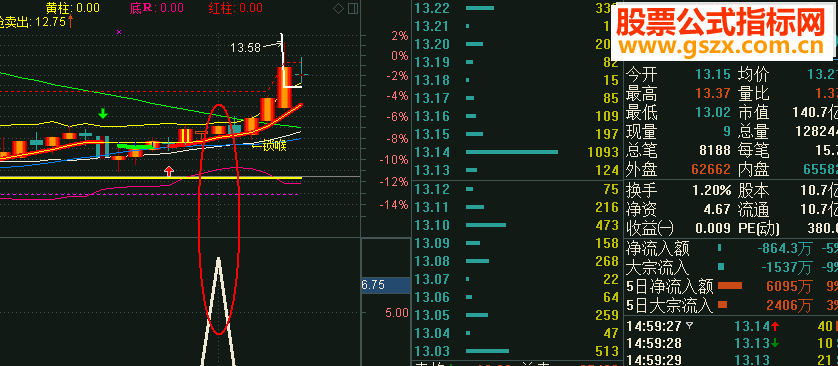Select the 红柱: 0.00 indicator readout
Screen dimensions: 838x366
235,8
